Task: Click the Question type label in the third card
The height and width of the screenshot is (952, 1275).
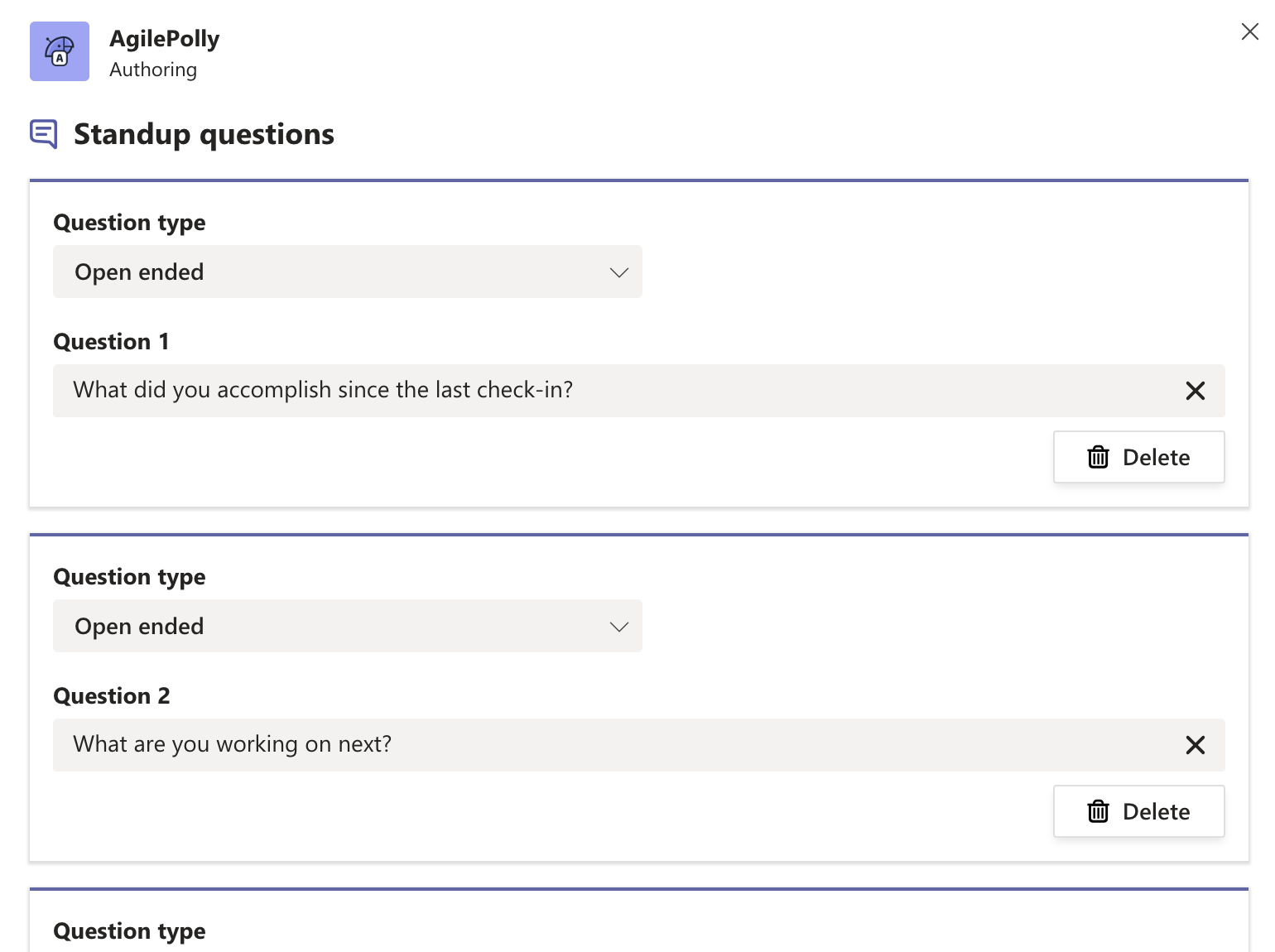Action: click(129, 931)
